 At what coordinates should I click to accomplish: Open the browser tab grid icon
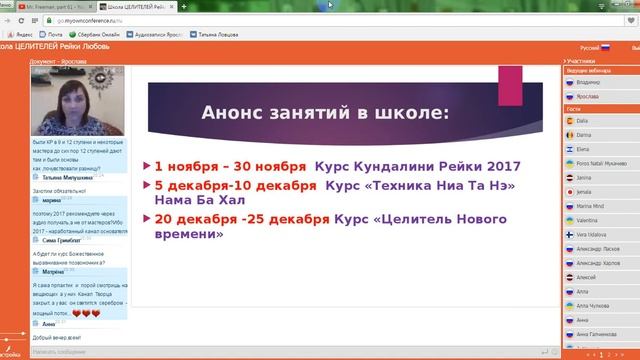pos(35,20)
